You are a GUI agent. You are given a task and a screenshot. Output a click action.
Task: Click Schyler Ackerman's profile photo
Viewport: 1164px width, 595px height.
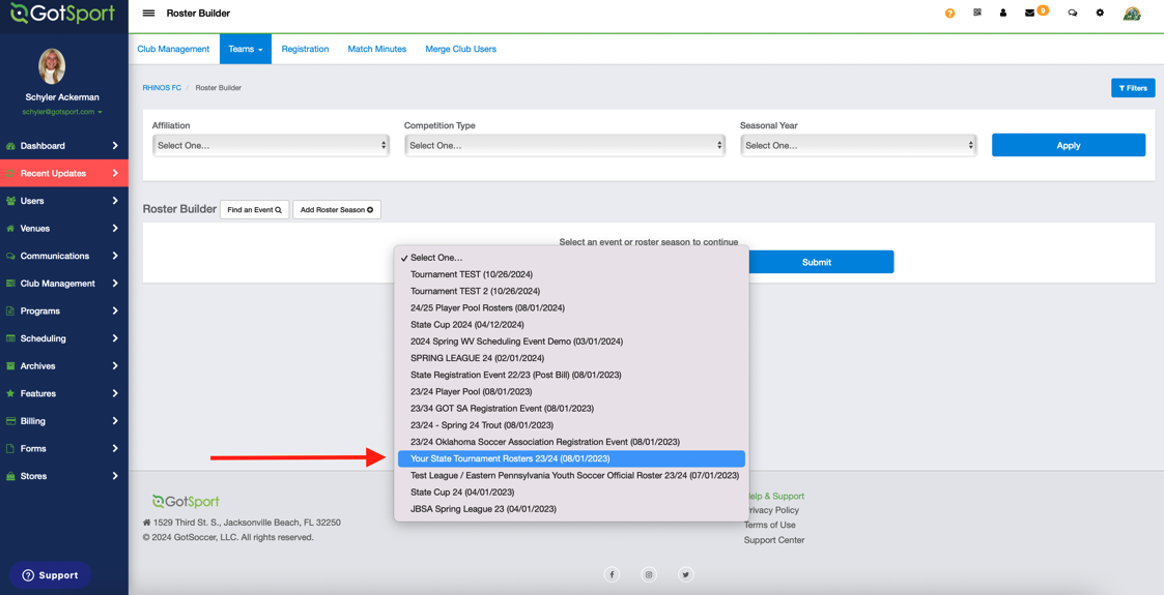click(52, 67)
